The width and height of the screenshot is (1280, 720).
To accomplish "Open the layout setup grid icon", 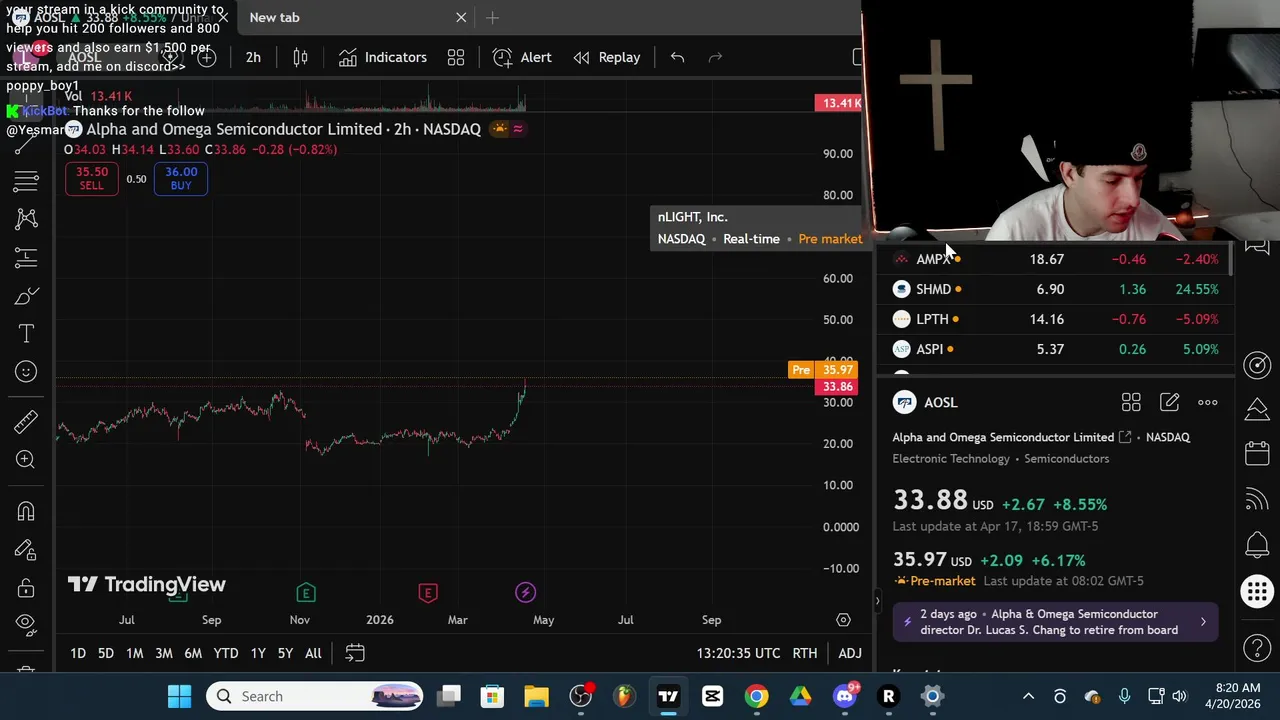I will (x=456, y=57).
